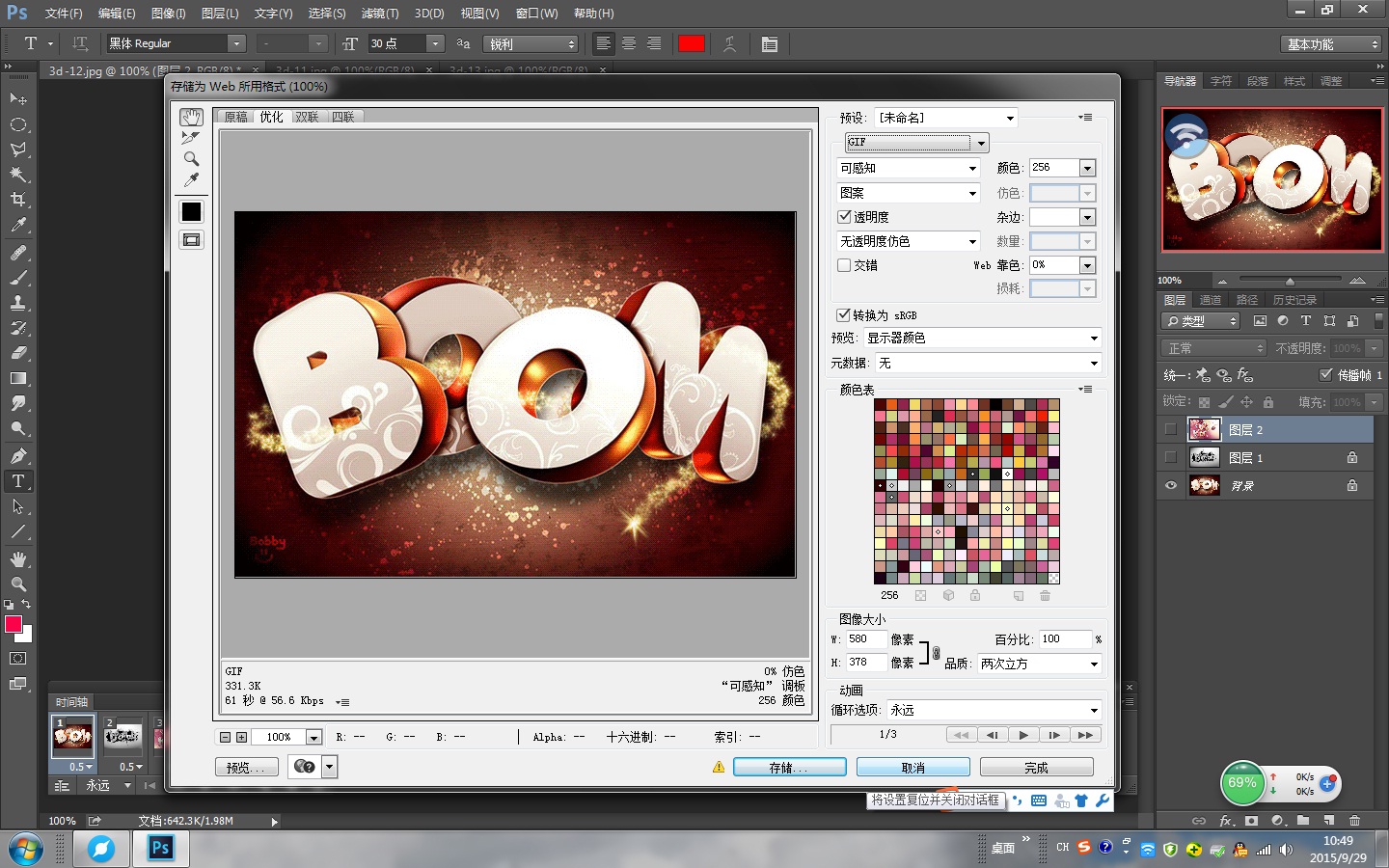
Task: Select the Horizontal Type tool
Action: (17, 480)
